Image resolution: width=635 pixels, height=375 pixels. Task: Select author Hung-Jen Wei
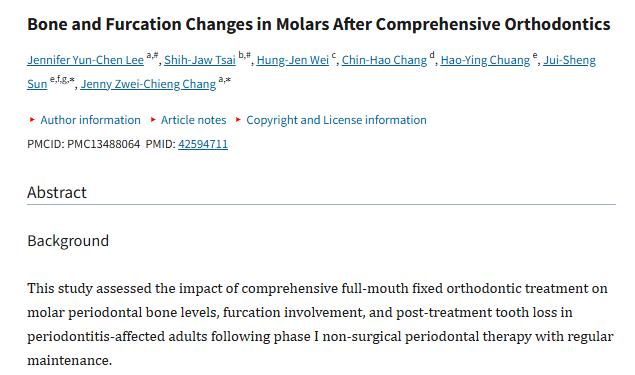tap(292, 60)
